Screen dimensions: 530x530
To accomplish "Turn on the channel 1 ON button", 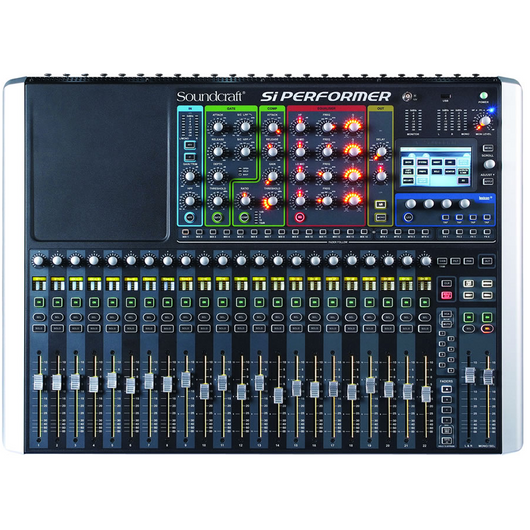I will (39, 302).
